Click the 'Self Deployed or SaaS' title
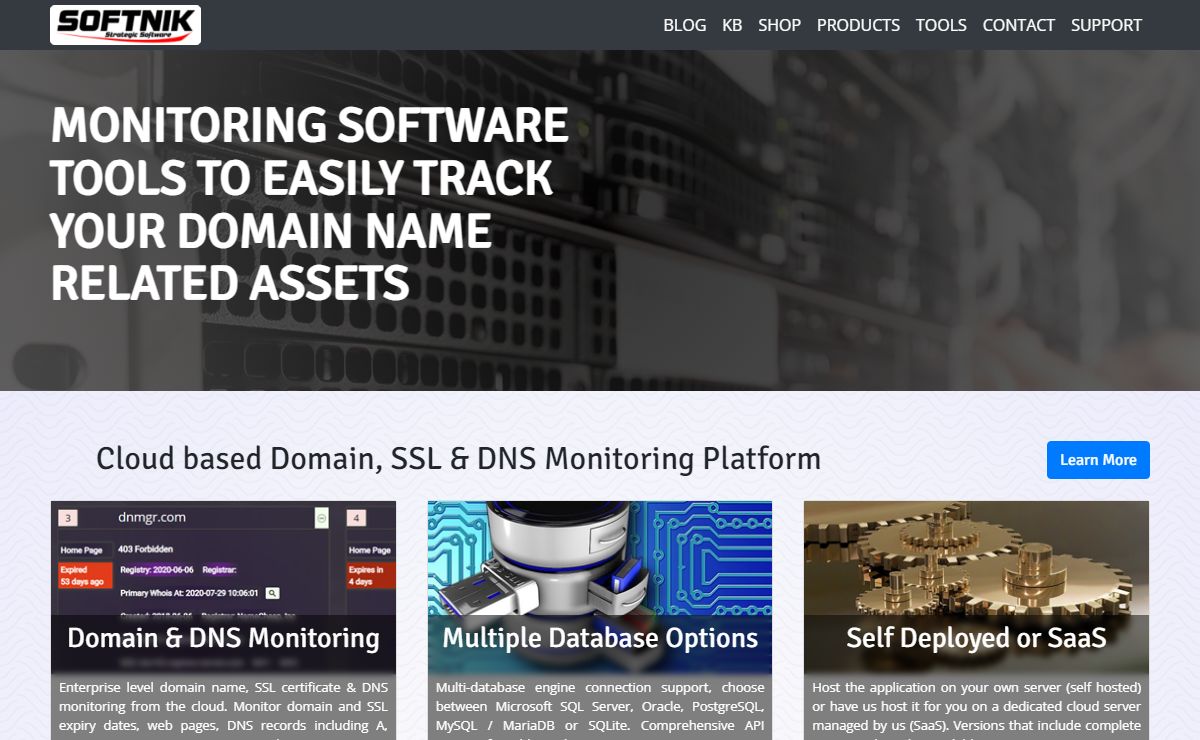Image resolution: width=1200 pixels, height=740 pixels. click(x=976, y=638)
